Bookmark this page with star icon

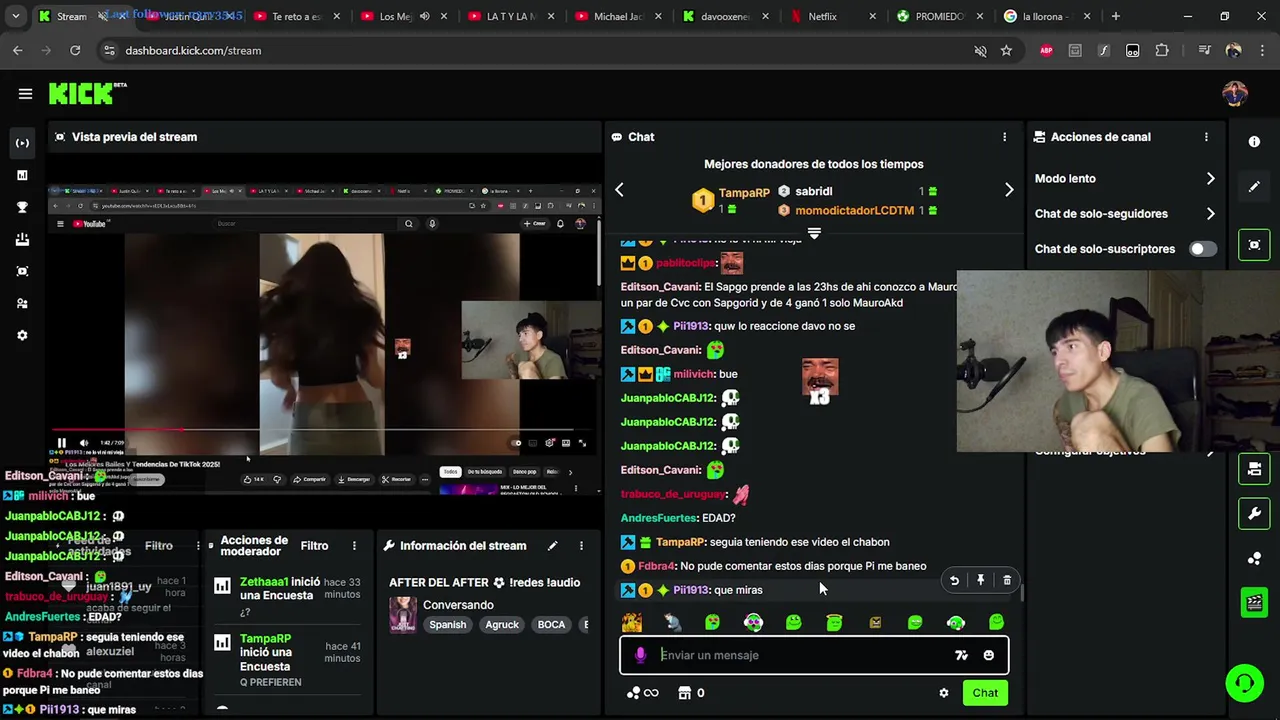pyautogui.click(x=1006, y=51)
